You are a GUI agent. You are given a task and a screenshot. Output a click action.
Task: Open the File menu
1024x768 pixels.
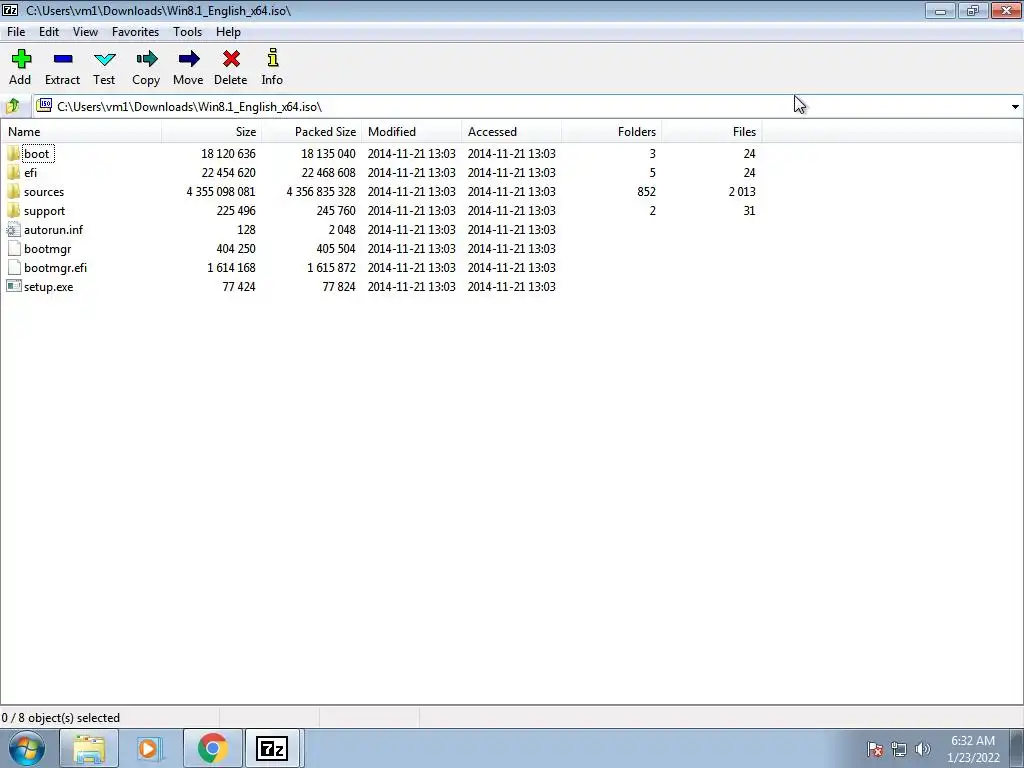coord(16,31)
